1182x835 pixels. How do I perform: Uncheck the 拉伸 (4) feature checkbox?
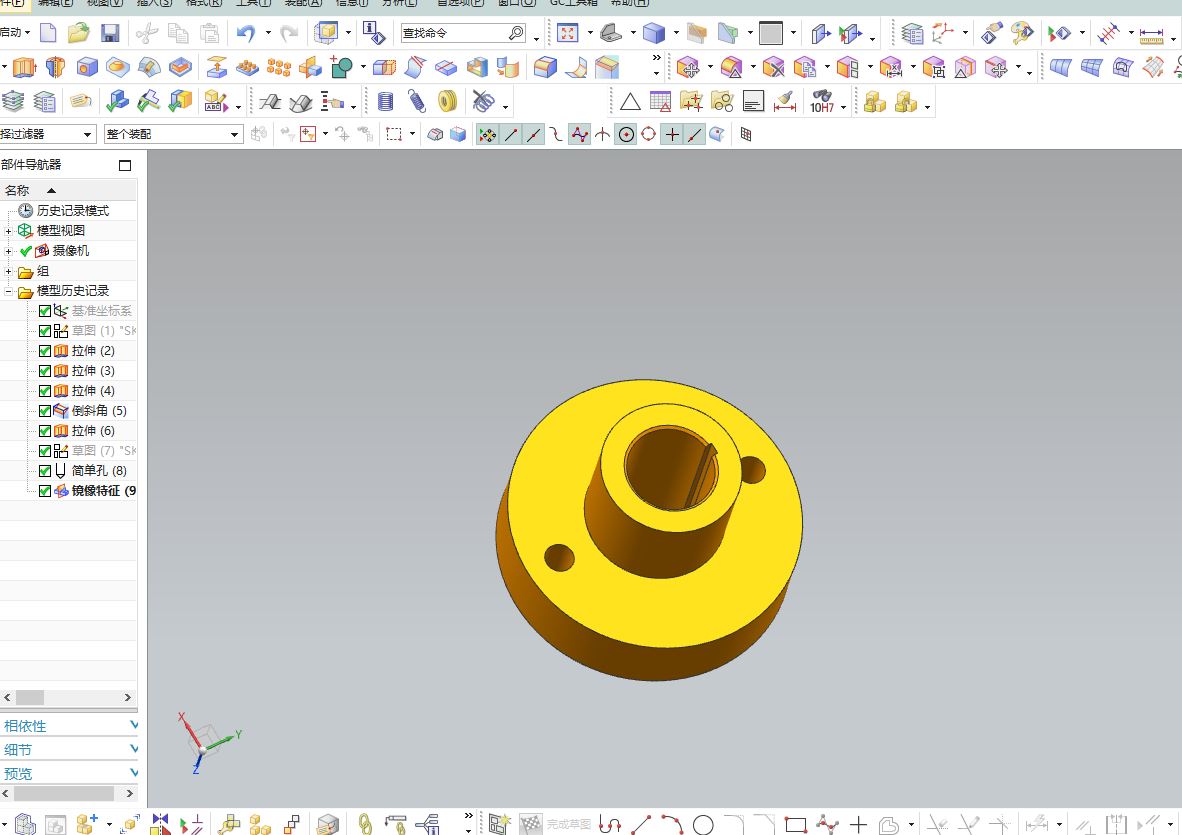tap(44, 390)
